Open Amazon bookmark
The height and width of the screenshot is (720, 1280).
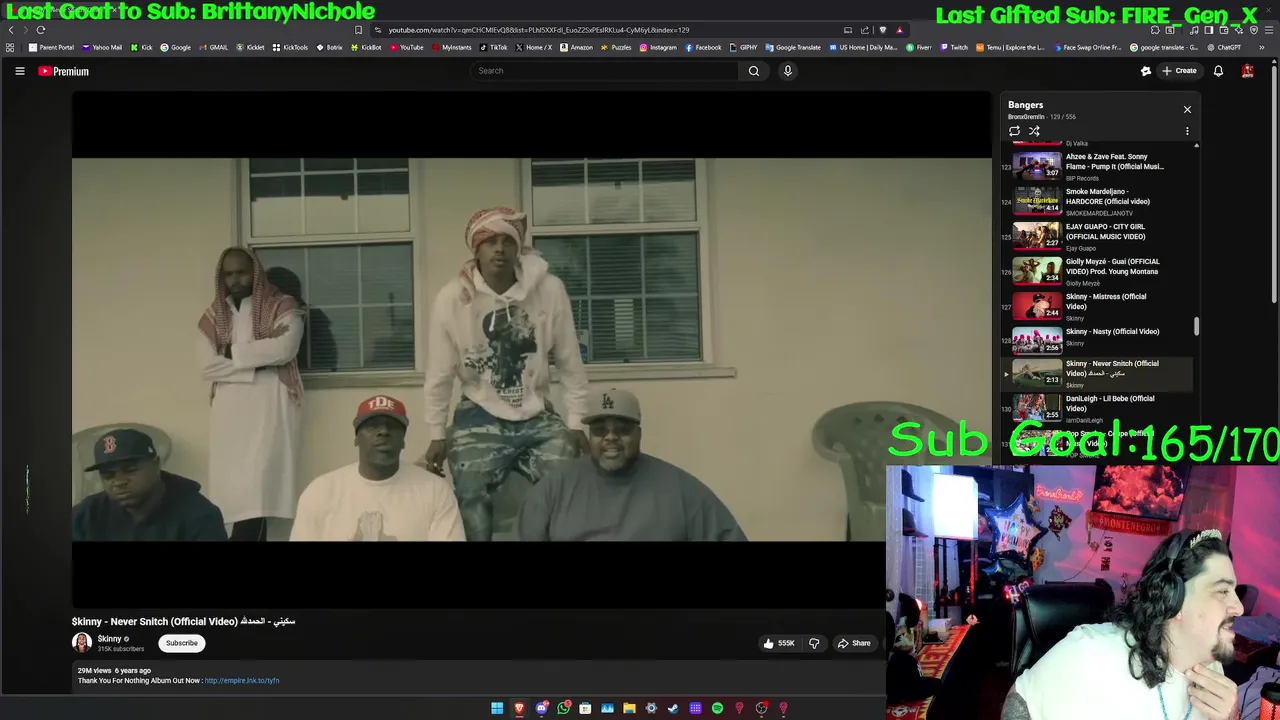(x=576, y=47)
